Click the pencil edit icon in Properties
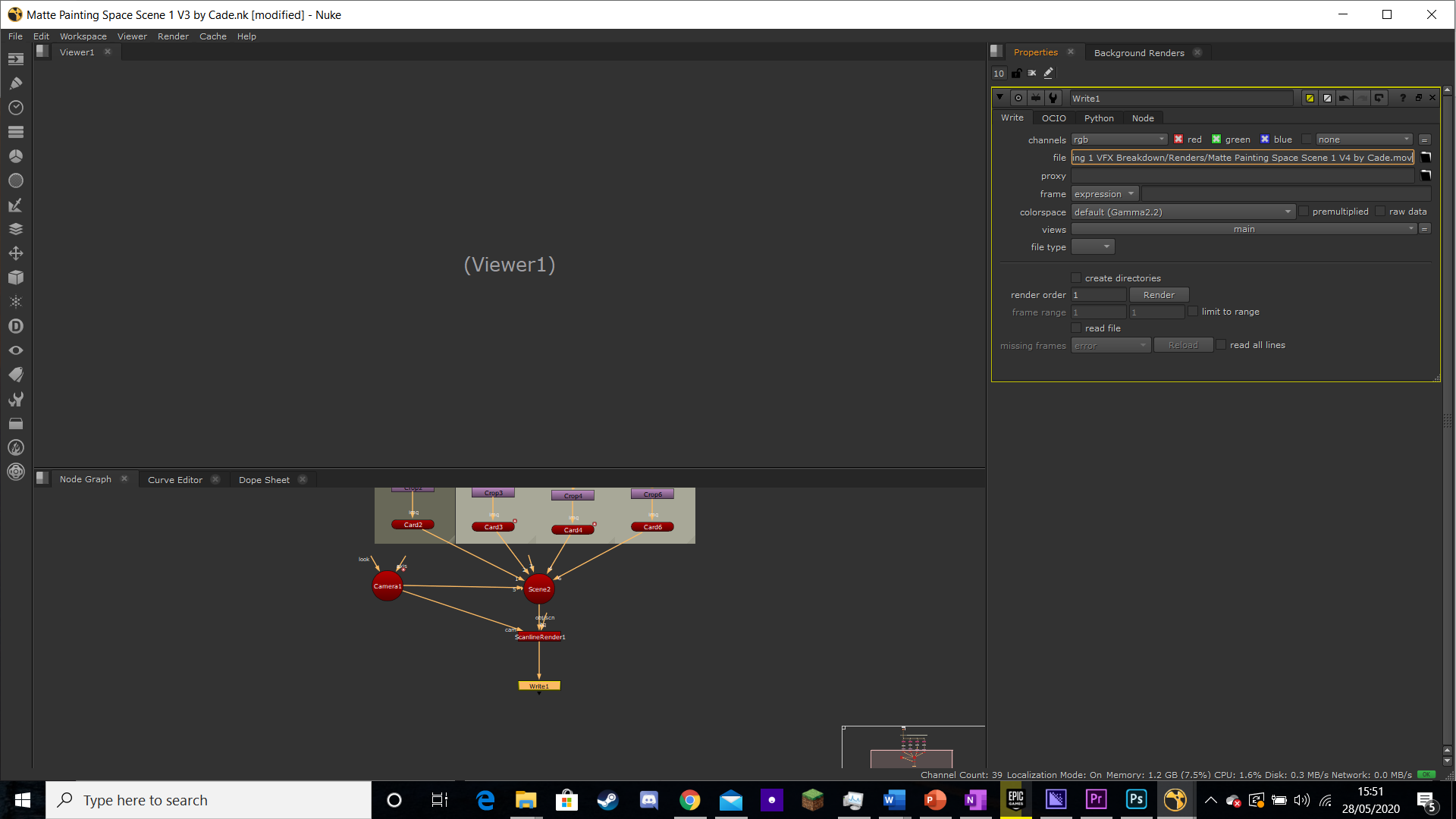This screenshot has width=1456, height=819. click(x=1049, y=74)
